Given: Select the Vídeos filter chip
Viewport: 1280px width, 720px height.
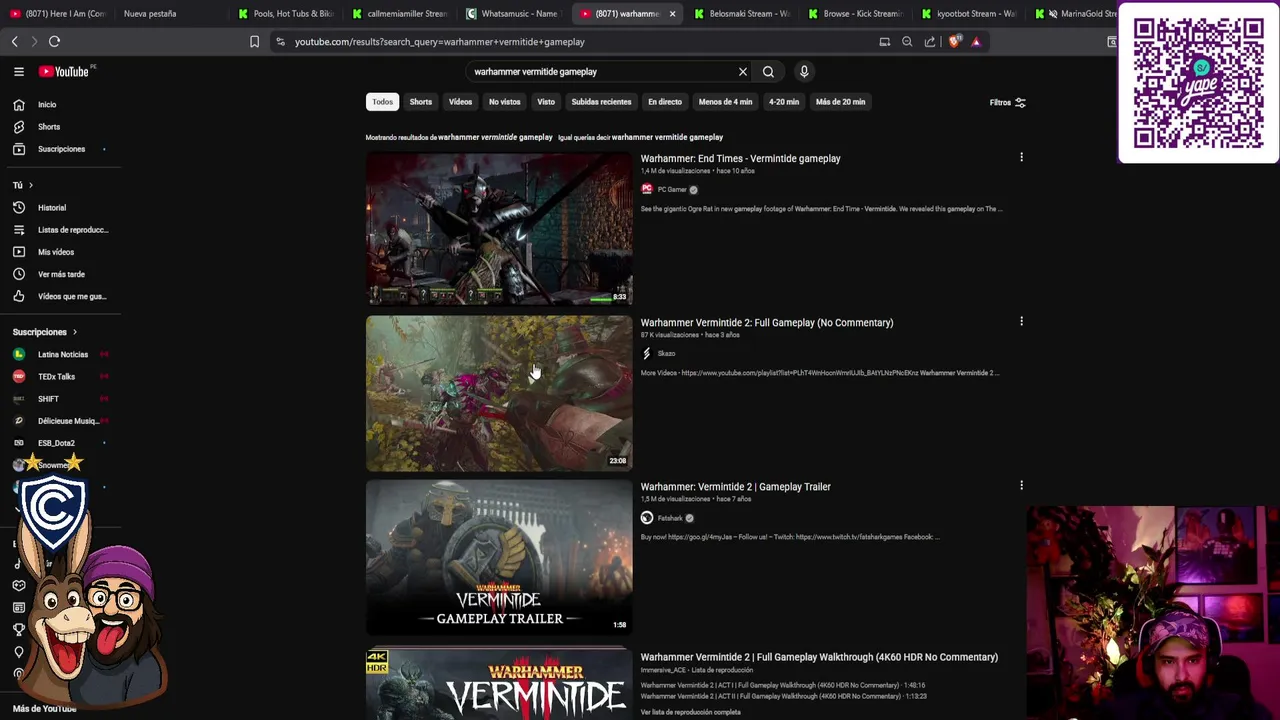Looking at the screenshot, I should (460, 102).
